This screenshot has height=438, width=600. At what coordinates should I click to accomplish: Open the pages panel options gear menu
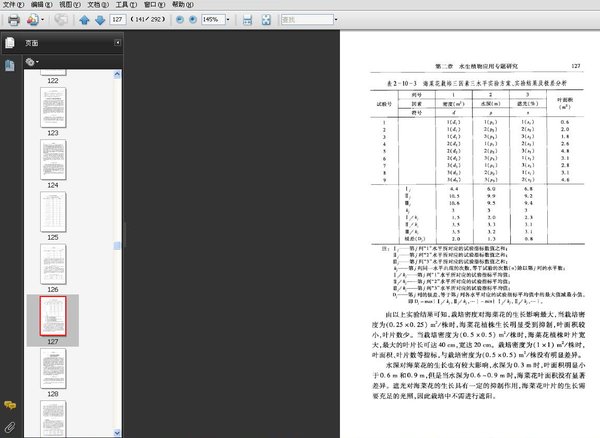point(32,62)
